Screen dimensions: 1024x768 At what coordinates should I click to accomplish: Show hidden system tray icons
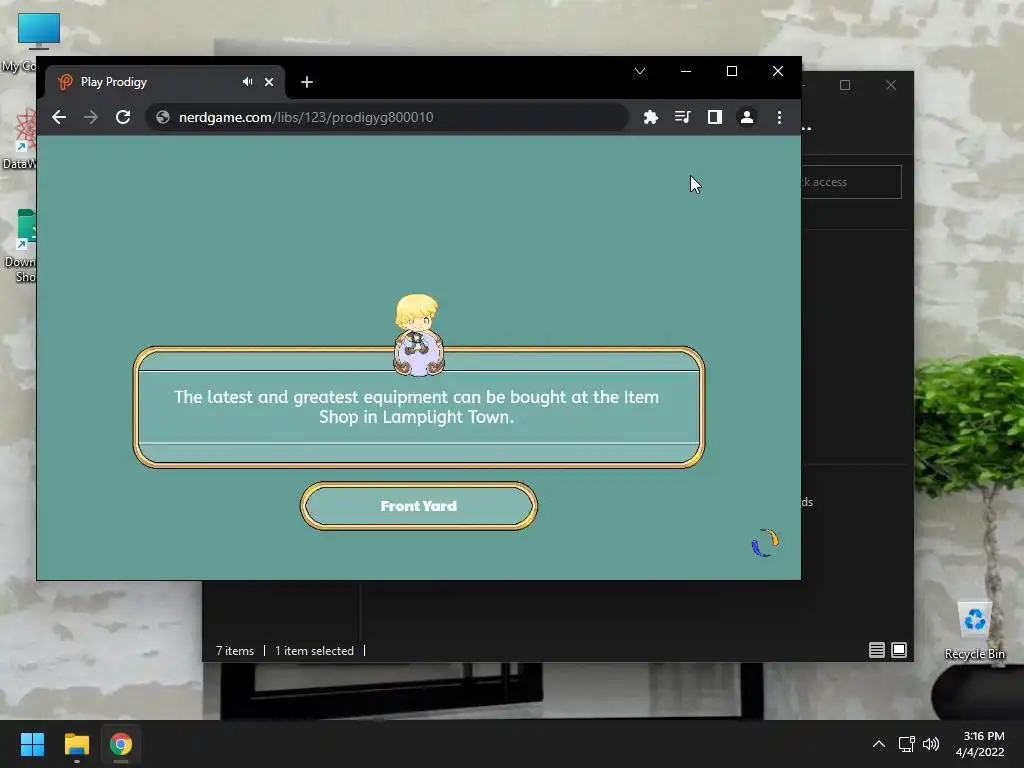point(879,744)
